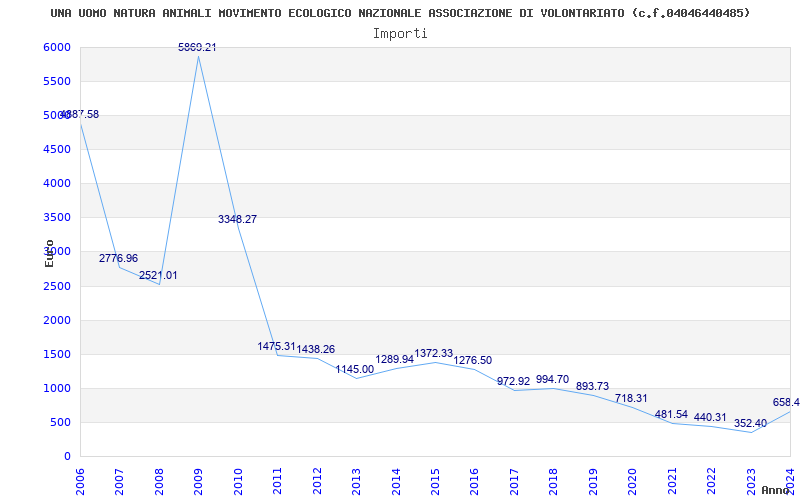Click the 2014 x-axis year label
This screenshot has height=500, width=800.
tap(395, 482)
